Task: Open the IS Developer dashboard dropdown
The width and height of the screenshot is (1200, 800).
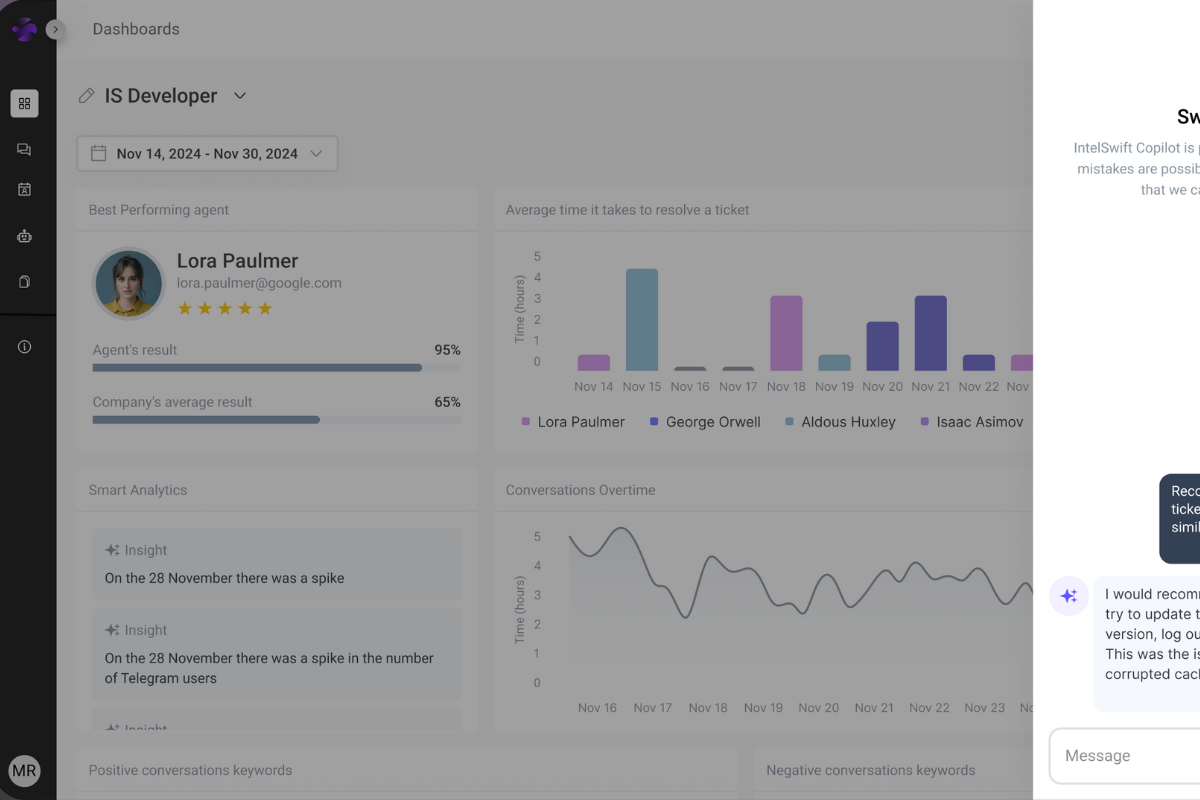Action: [x=240, y=96]
